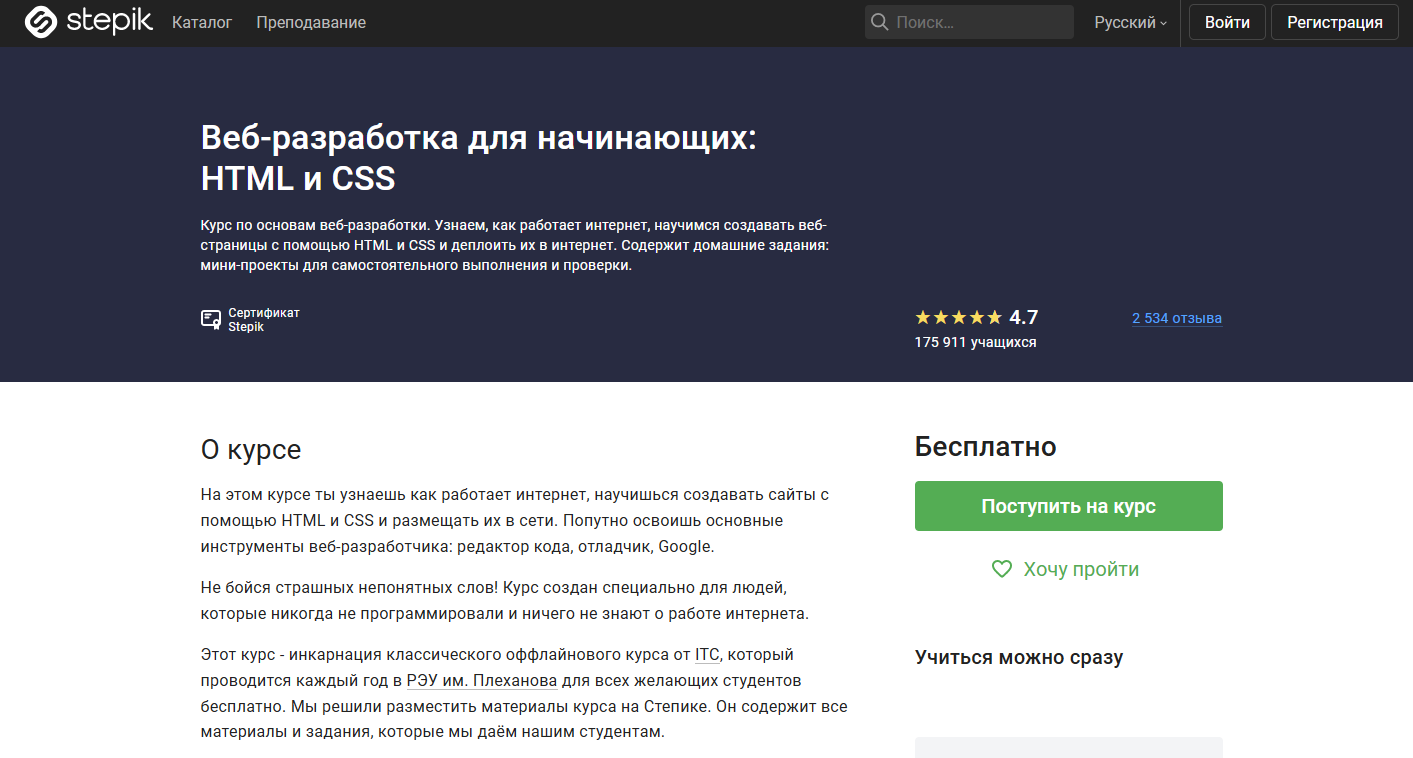Click the Войти button

pos(1226,21)
